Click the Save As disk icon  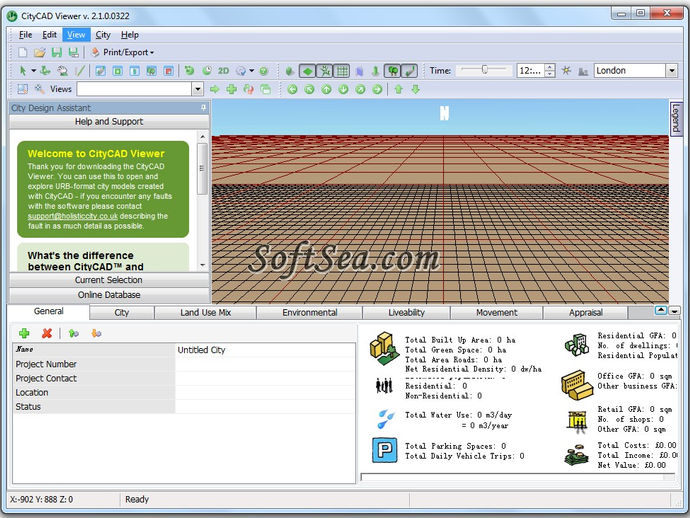(73, 52)
